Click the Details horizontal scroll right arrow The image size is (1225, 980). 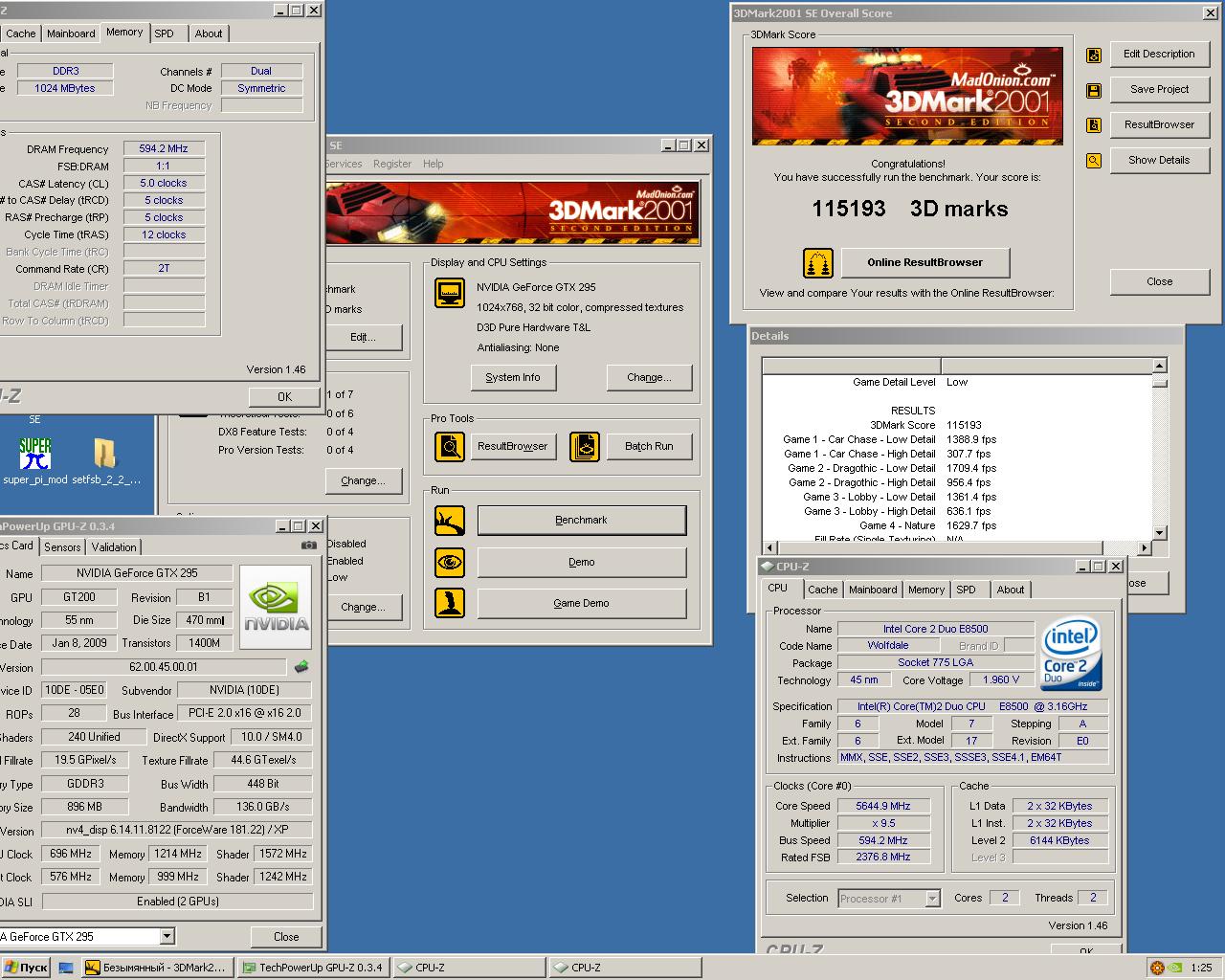1145,548
